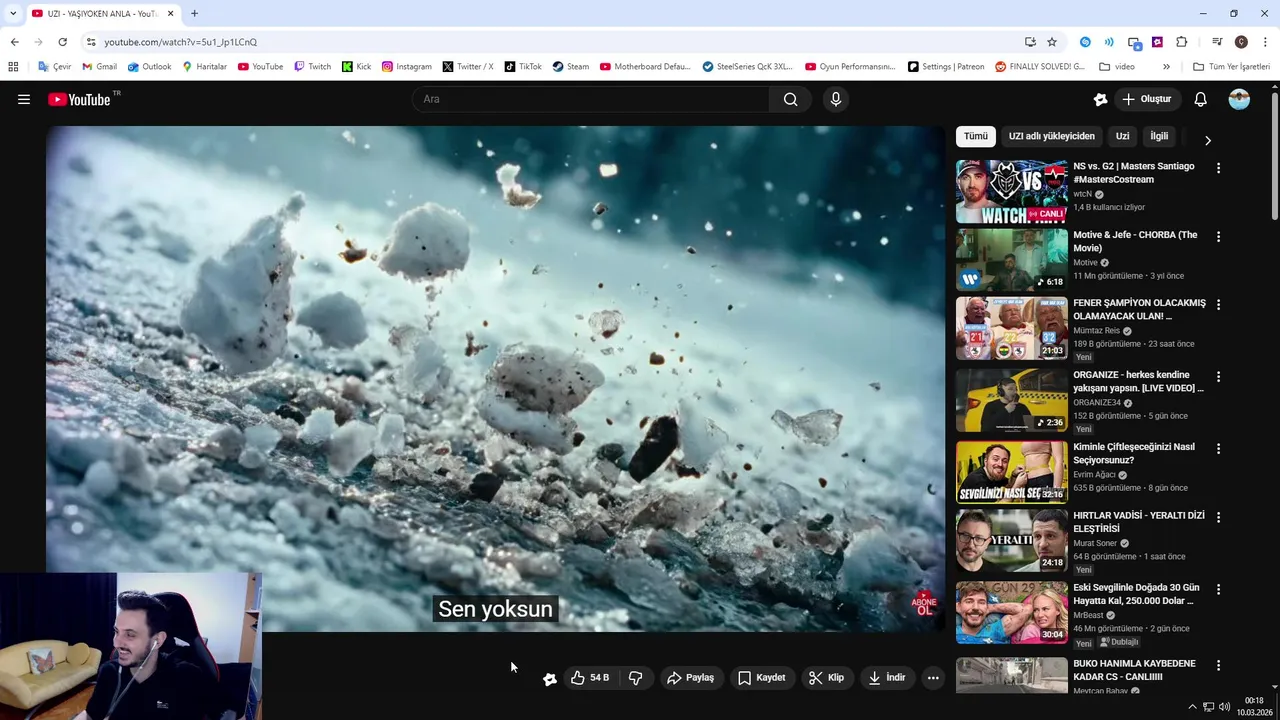Image resolution: width=1280 pixels, height=720 pixels.
Task: Click the sparkle icon beside the like button
Action: [550, 679]
